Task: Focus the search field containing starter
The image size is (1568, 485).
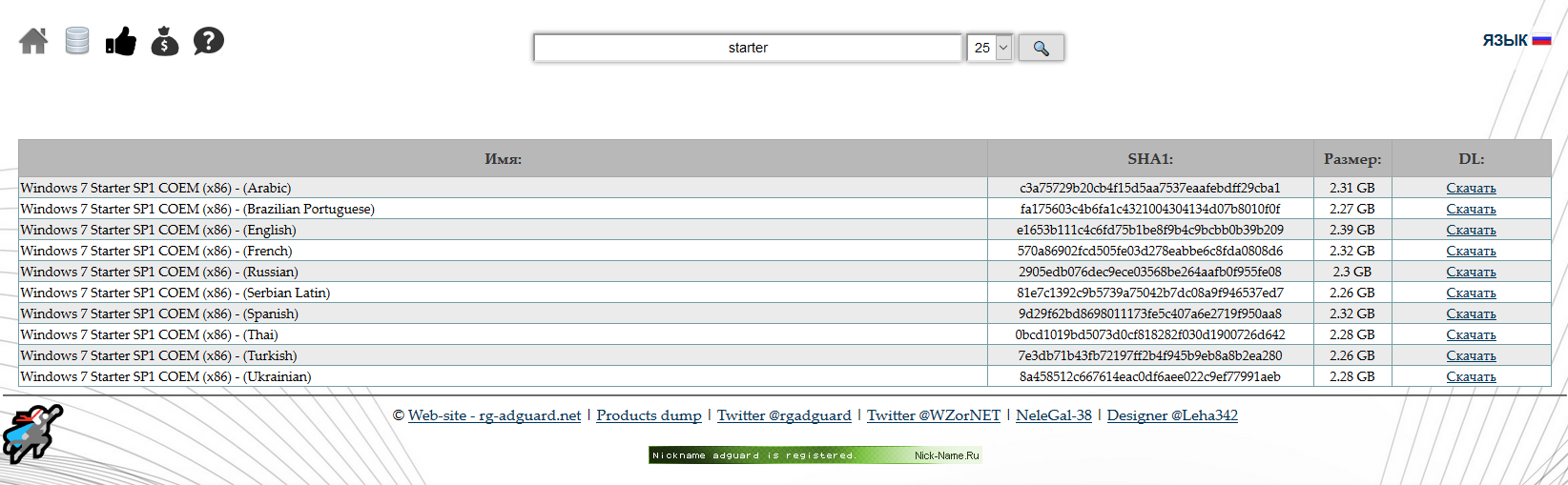Action: [x=748, y=48]
